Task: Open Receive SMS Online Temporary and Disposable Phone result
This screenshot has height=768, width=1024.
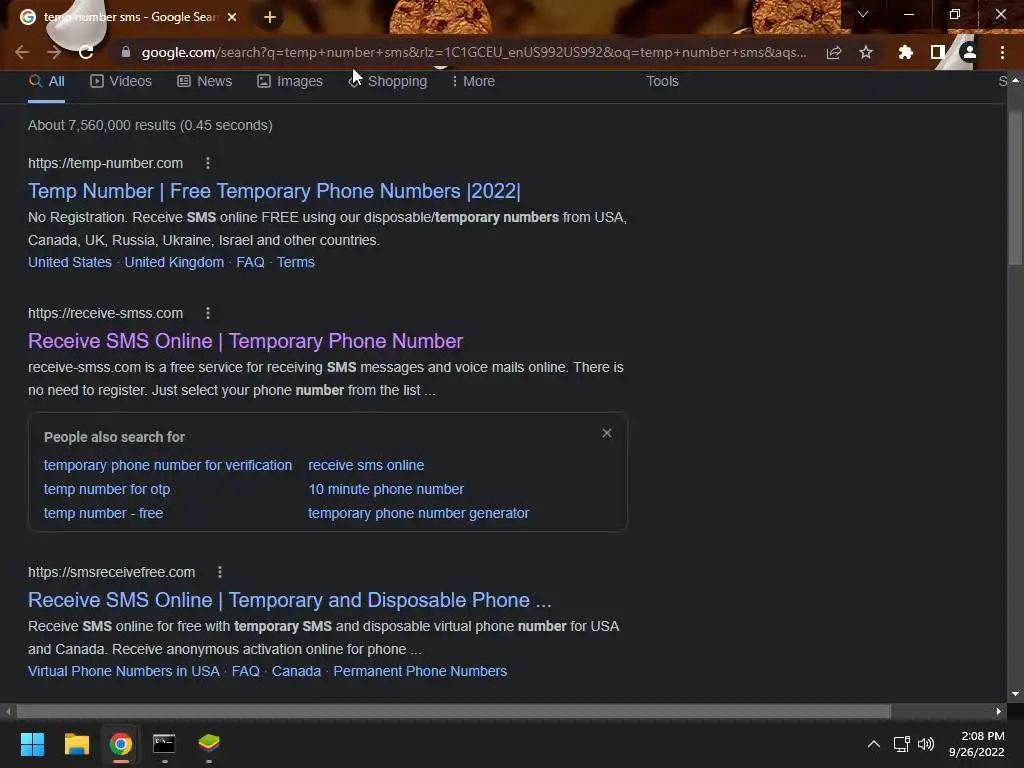Action: click(x=290, y=600)
